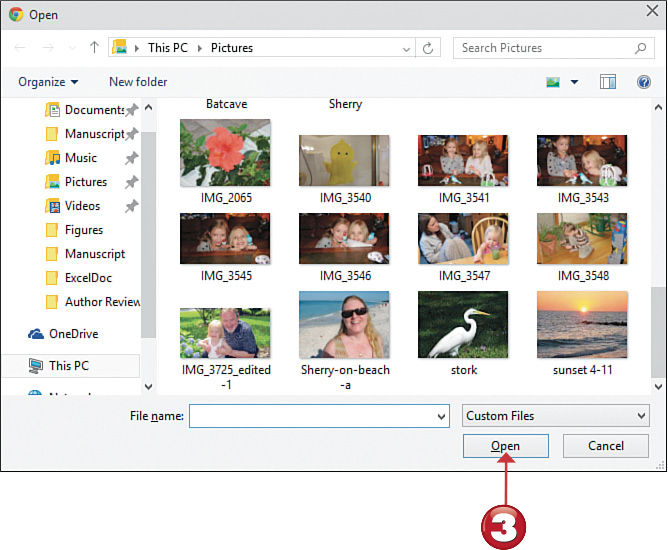
Task: Open the Author Review folder
Action: pos(92,302)
